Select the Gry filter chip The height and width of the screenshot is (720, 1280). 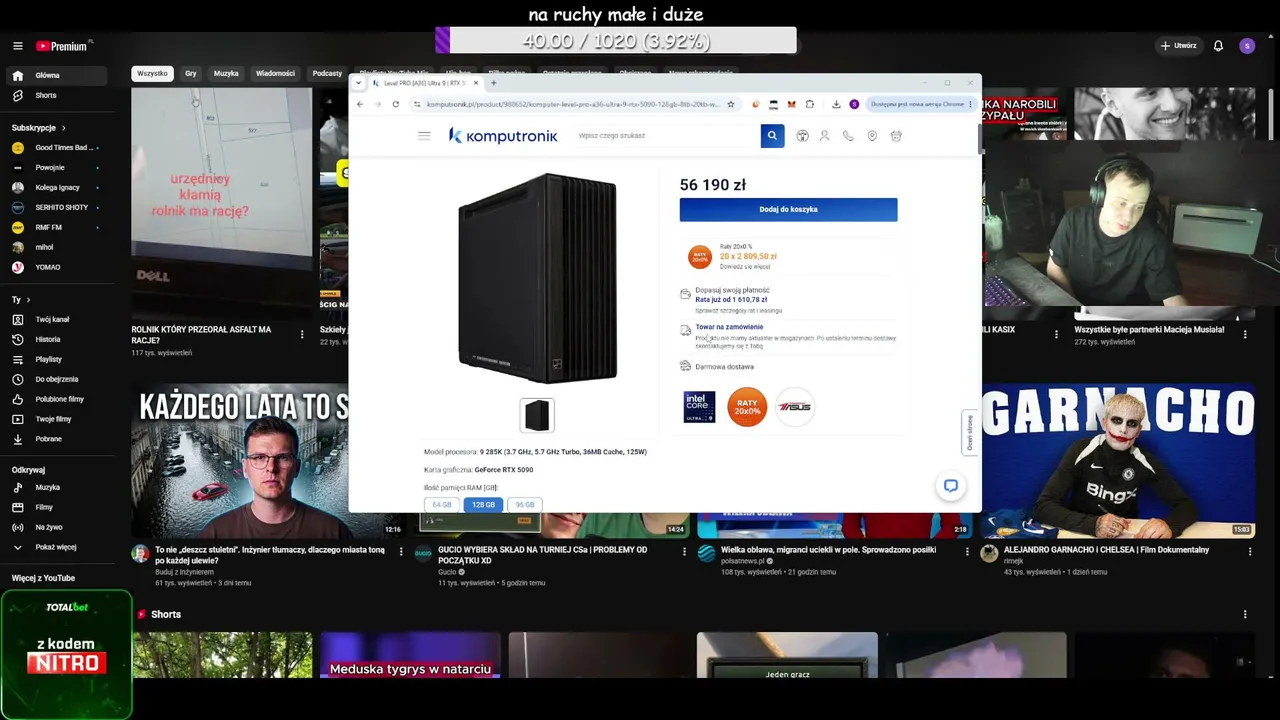pos(191,73)
